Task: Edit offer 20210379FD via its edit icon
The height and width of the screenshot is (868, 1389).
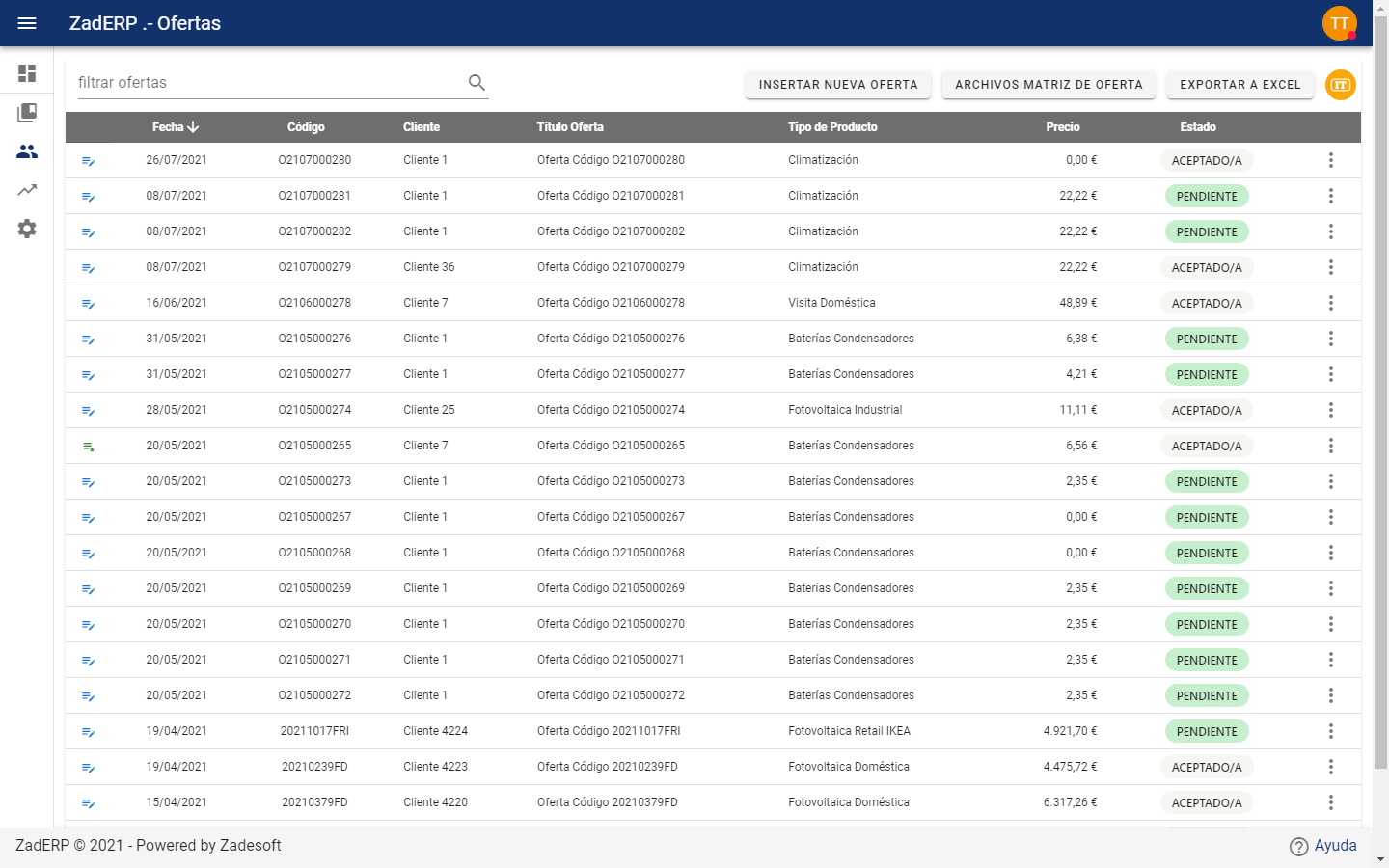Action: click(x=88, y=803)
